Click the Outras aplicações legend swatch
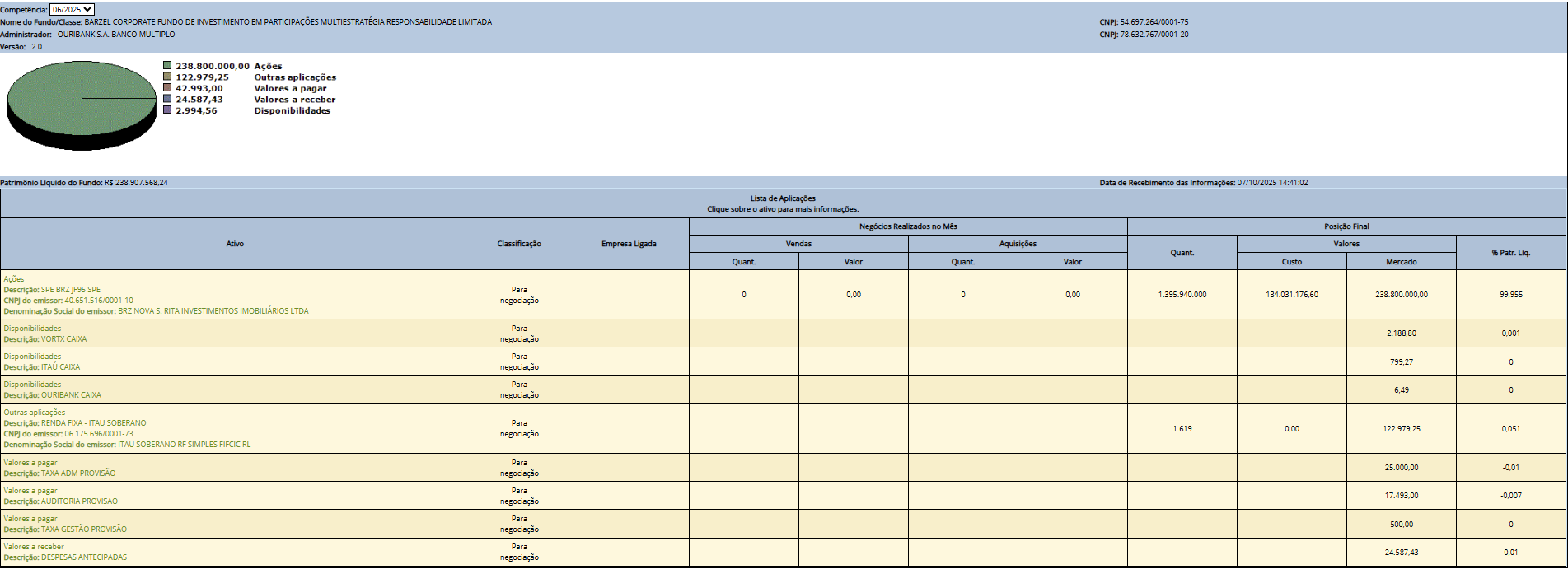Image resolution: width=1568 pixels, height=569 pixels. click(167, 77)
